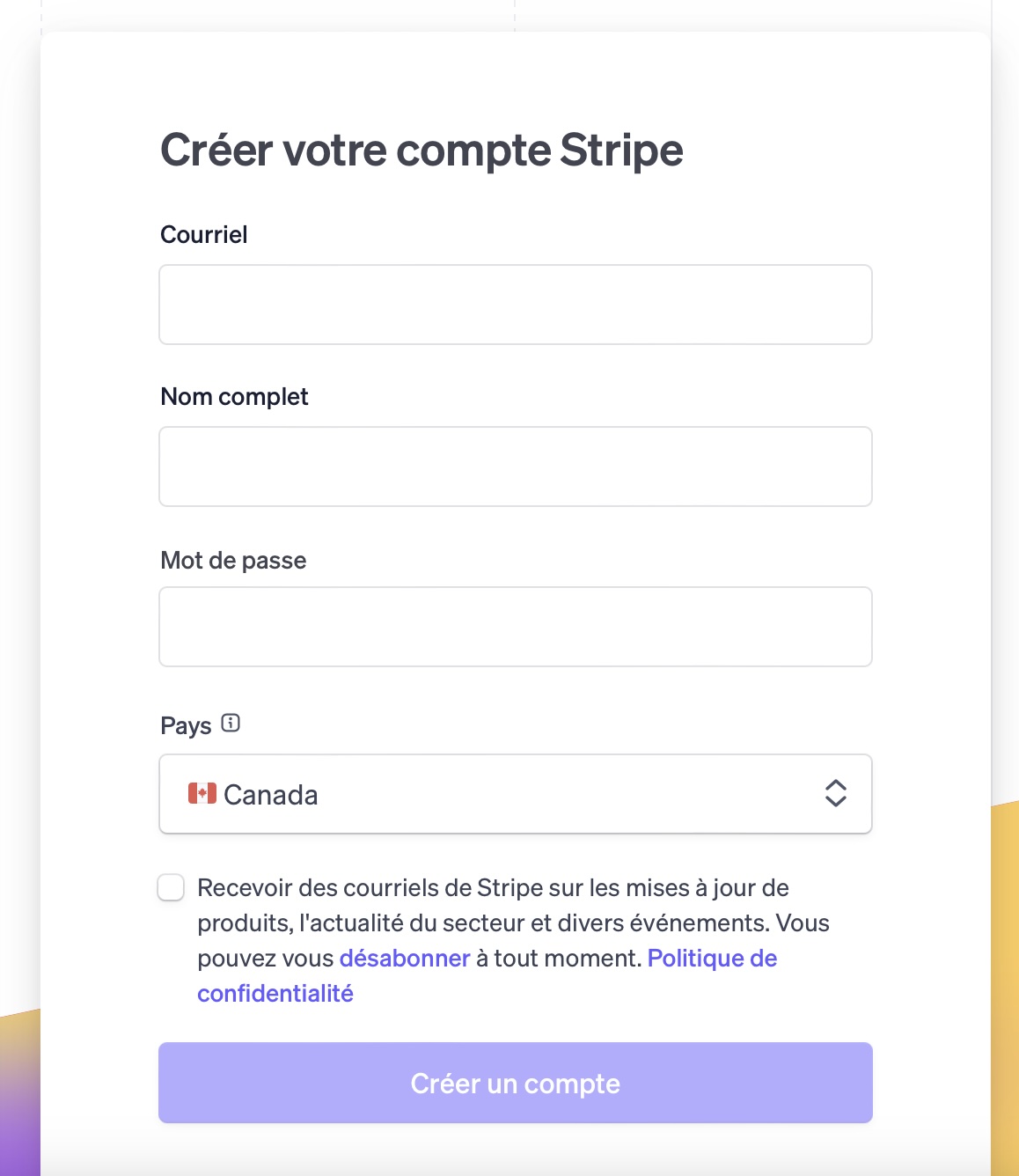Open the désabonner link
1019x1176 pixels.
click(405, 958)
